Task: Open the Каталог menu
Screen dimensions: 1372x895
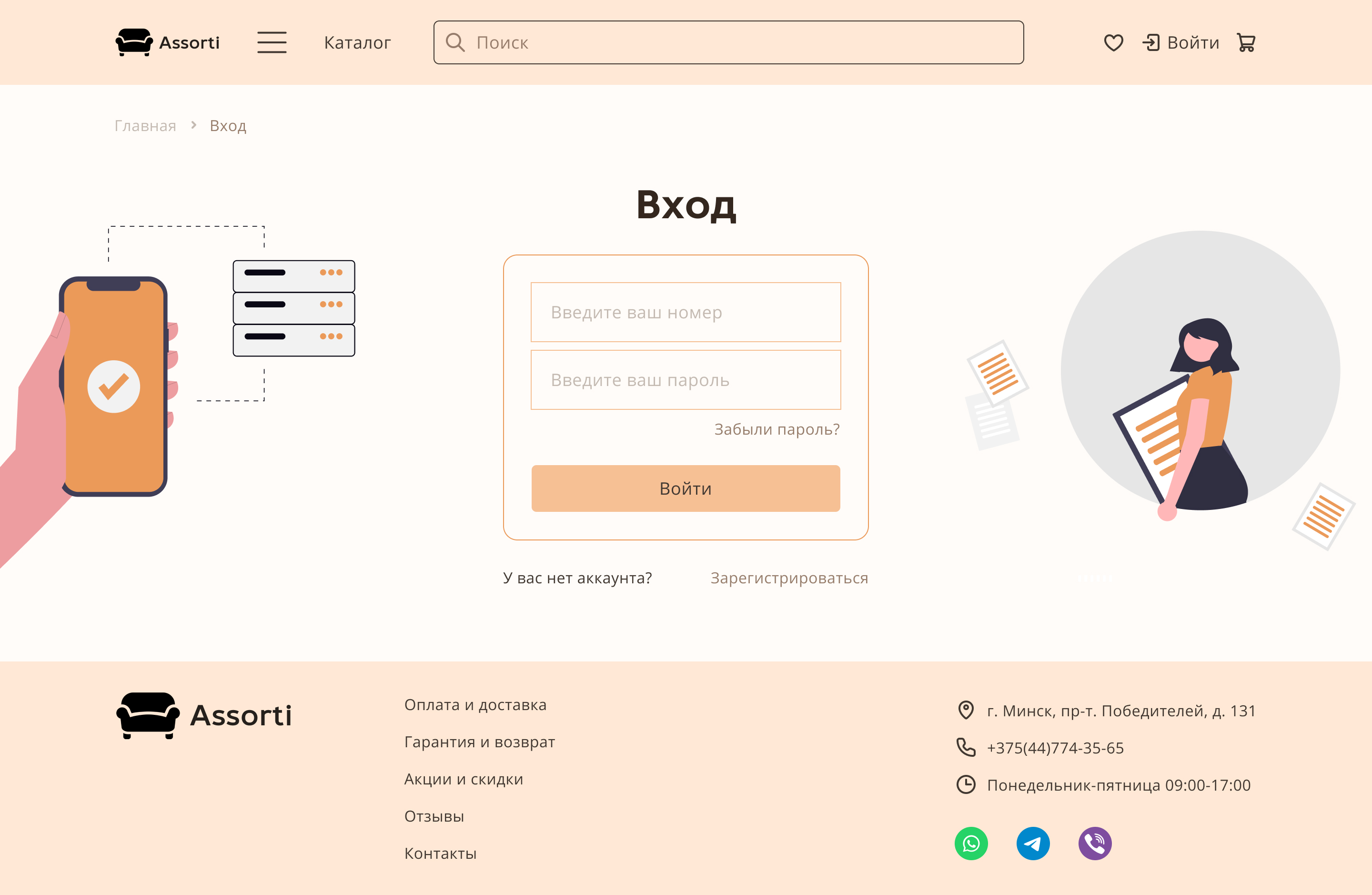Action: (x=357, y=43)
